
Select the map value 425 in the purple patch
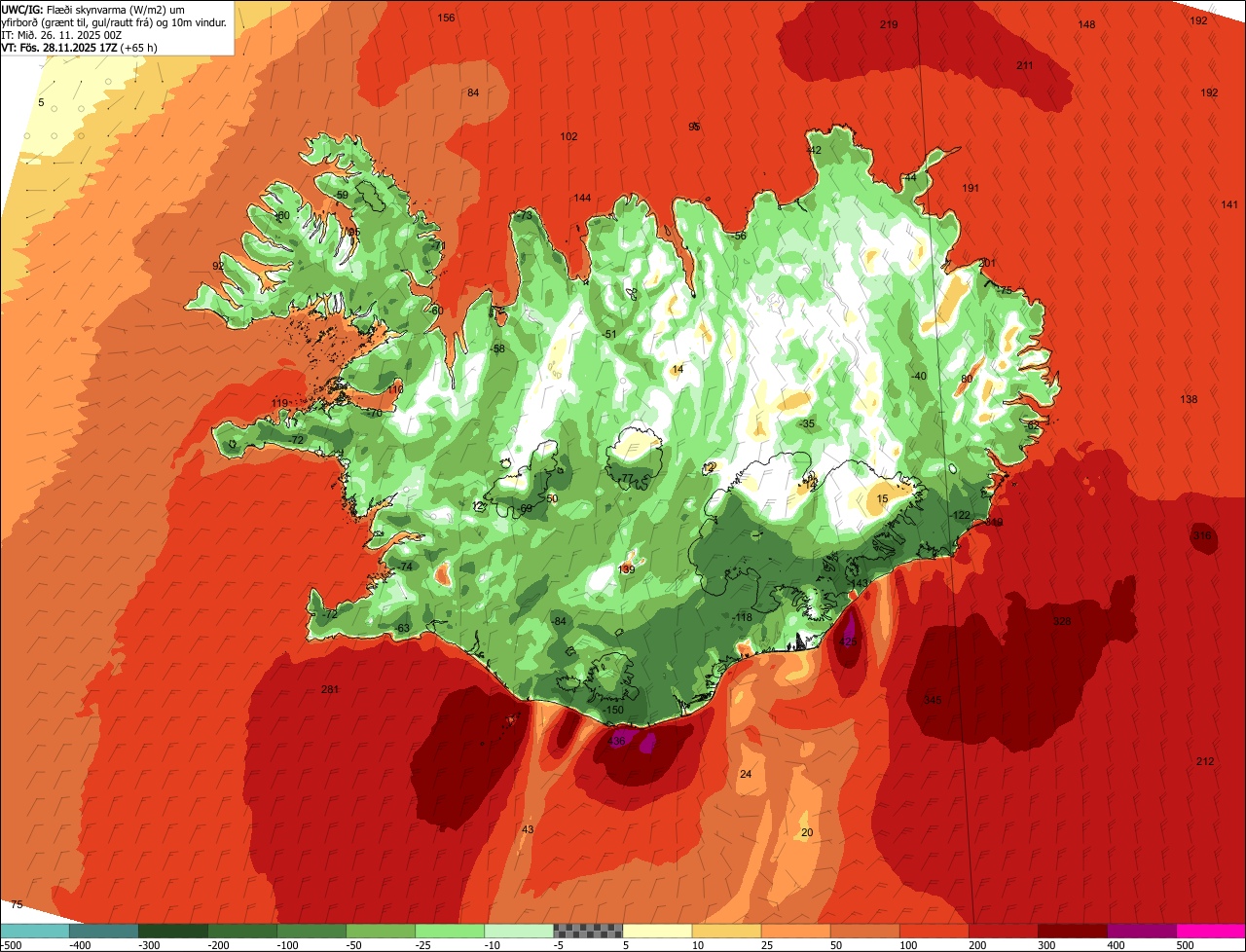pyautogui.click(x=848, y=642)
